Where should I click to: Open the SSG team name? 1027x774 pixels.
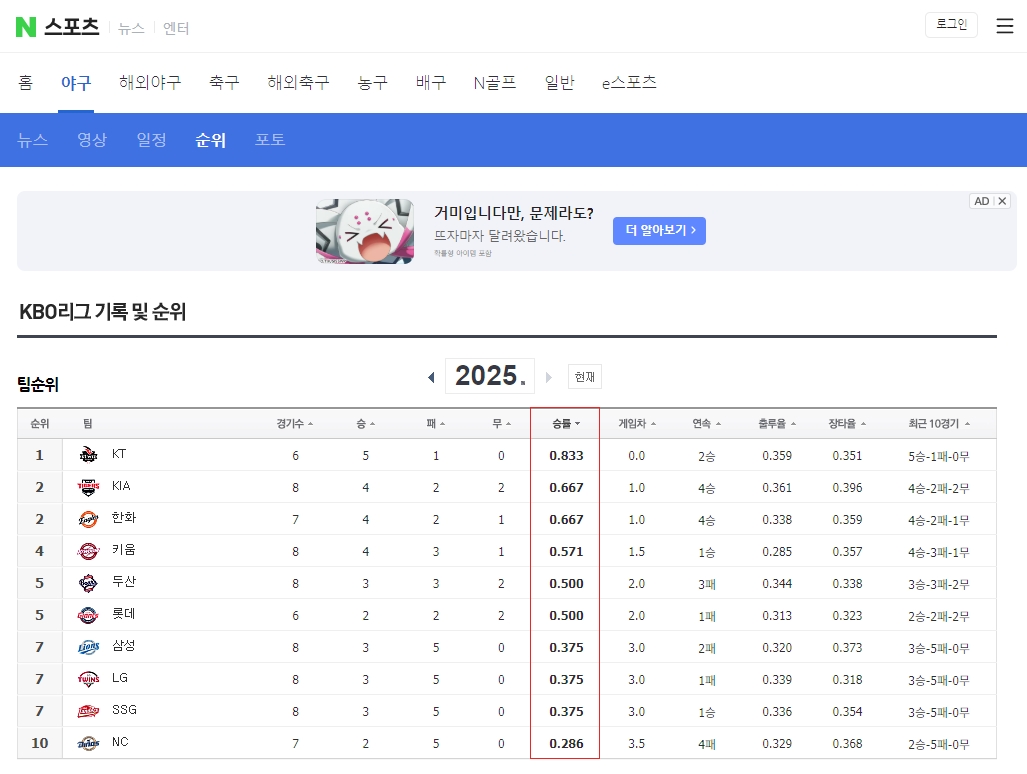coord(124,710)
